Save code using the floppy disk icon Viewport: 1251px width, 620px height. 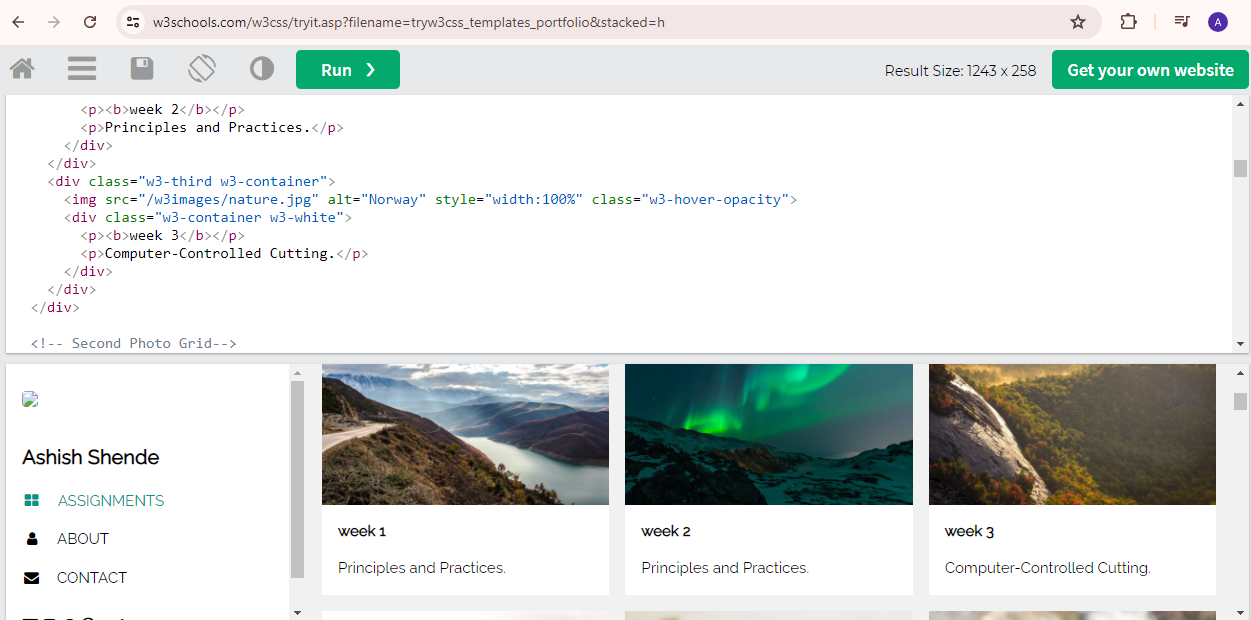tap(142, 69)
